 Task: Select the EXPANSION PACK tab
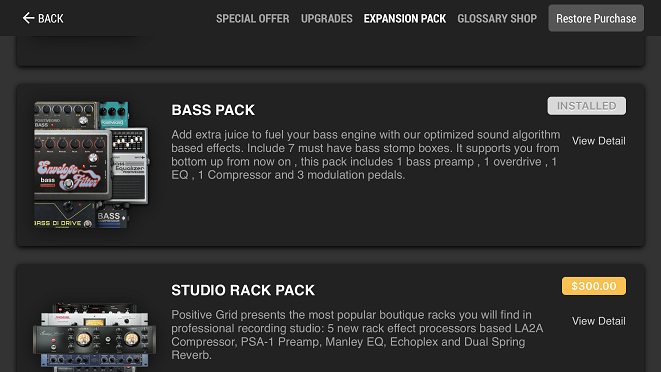[x=405, y=19]
